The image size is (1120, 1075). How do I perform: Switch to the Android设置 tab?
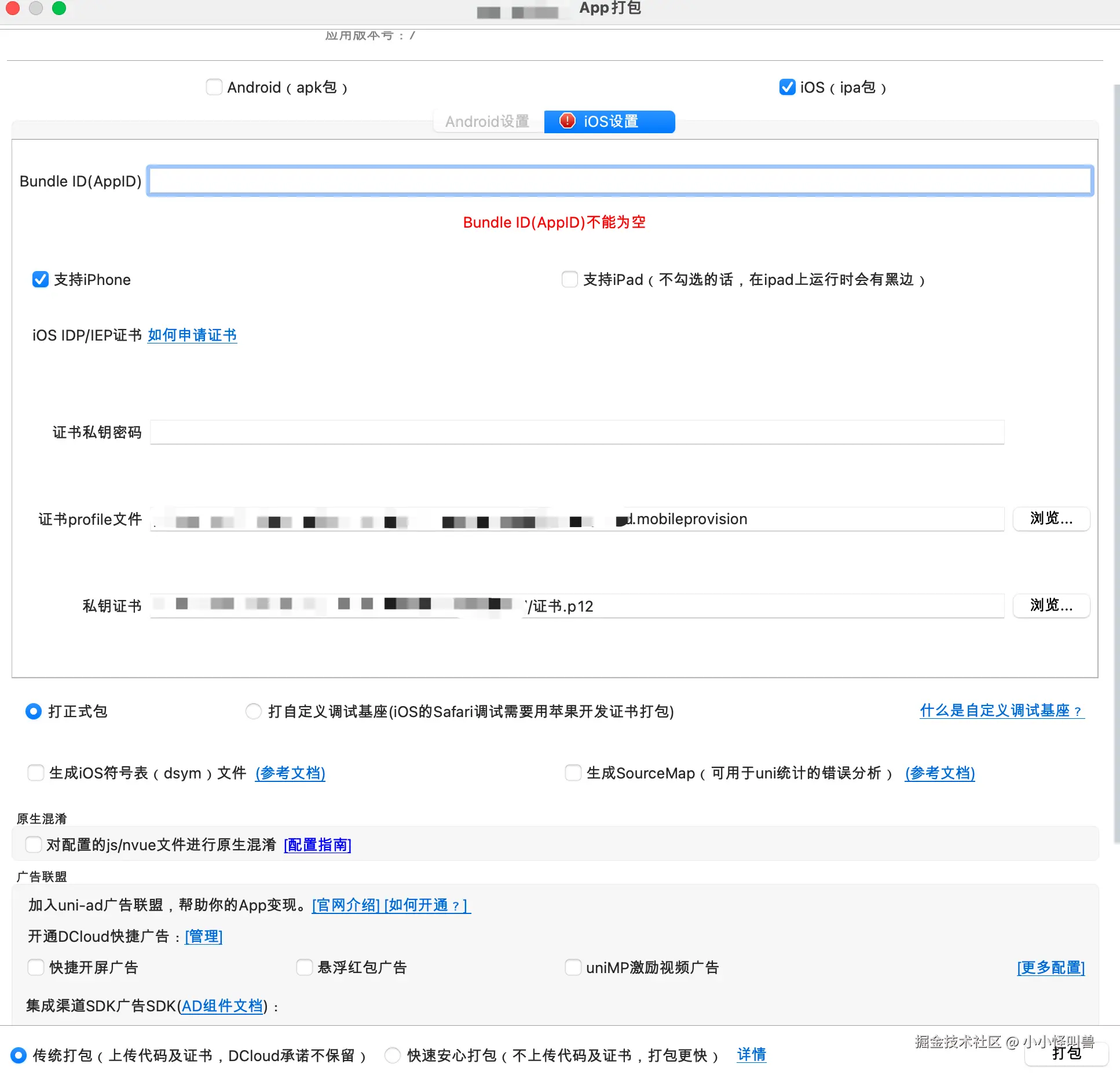click(487, 122)
